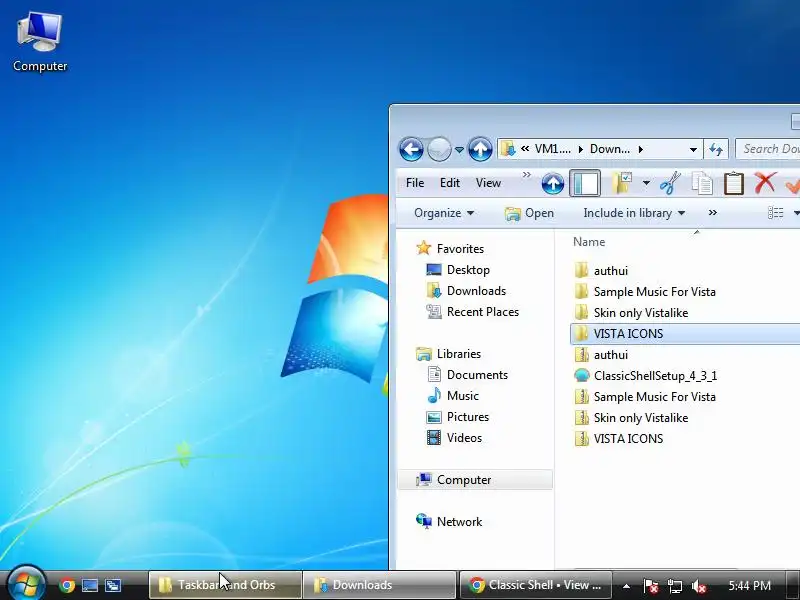Click the Search Downloads field
The height and width of the screenshot is (600, 800).
768,149
